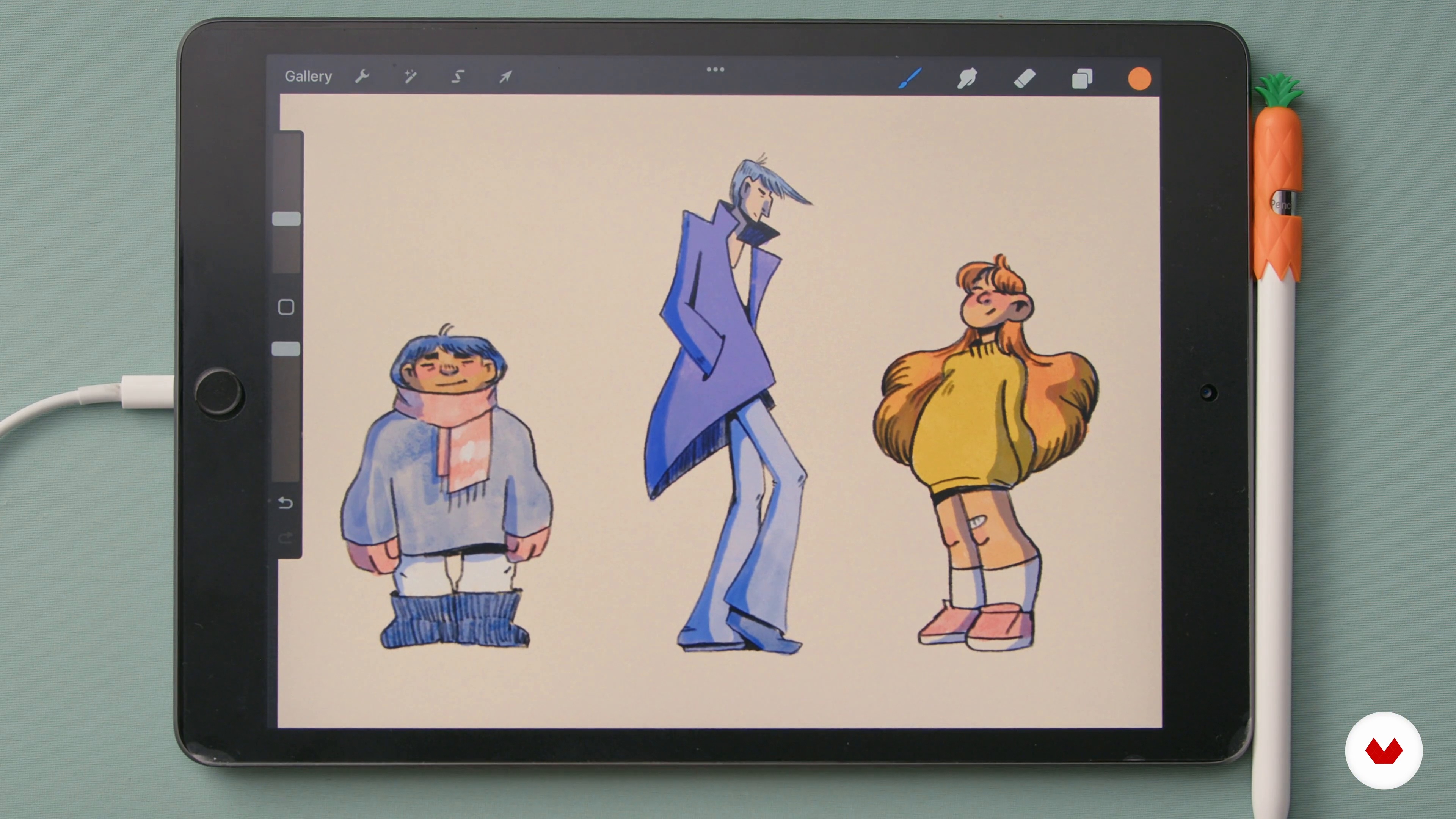Image resolution: width=1456 pixels, height=819 pixels.
Task: Open the orange active color picker
Action: click(1139, 78)
